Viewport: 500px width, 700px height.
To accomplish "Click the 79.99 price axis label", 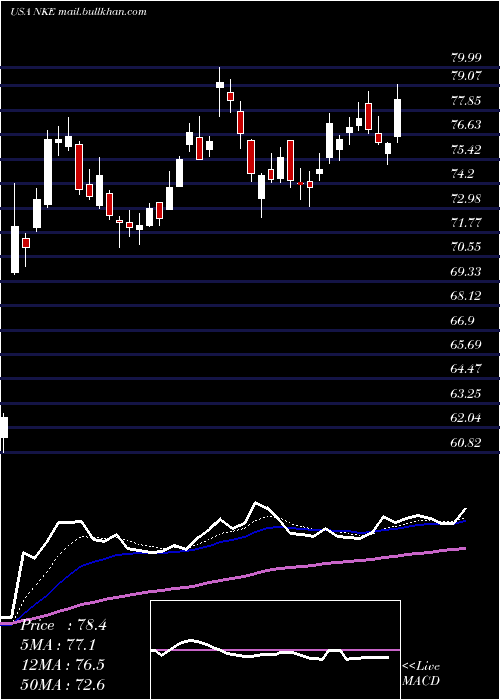I will (x=467, y=58).
